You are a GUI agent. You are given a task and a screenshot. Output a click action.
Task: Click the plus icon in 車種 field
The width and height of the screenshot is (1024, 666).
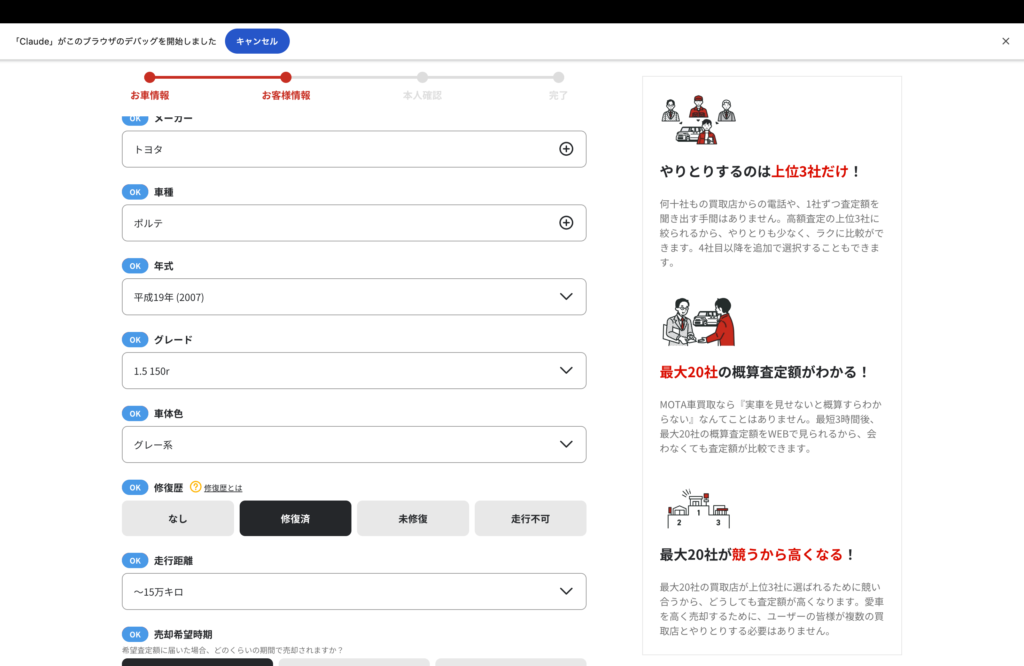(x=566, y=223)
